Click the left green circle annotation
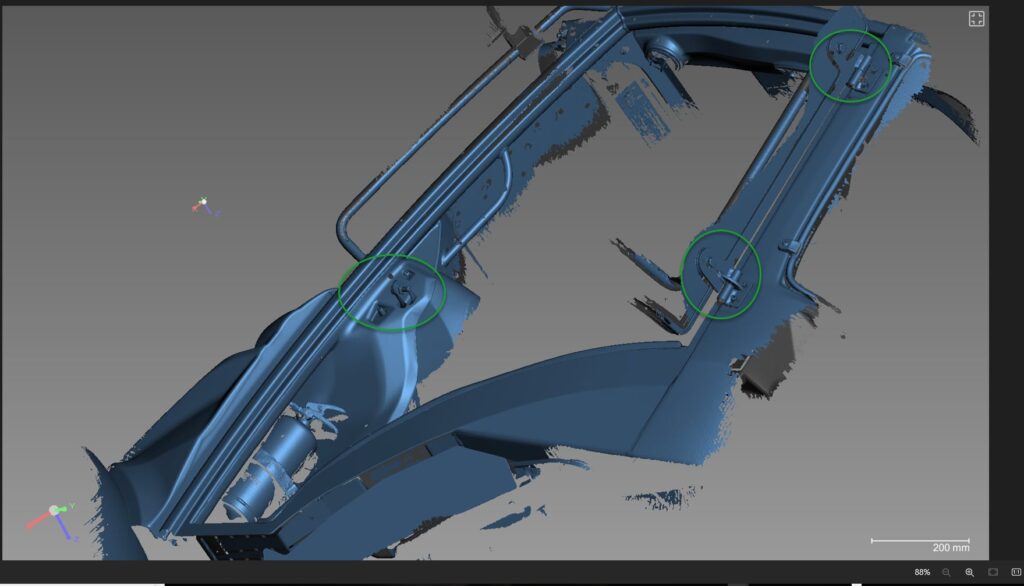The width and height of the screenshot is (1024, 586). pyautogui.click(x=391, y=292)
